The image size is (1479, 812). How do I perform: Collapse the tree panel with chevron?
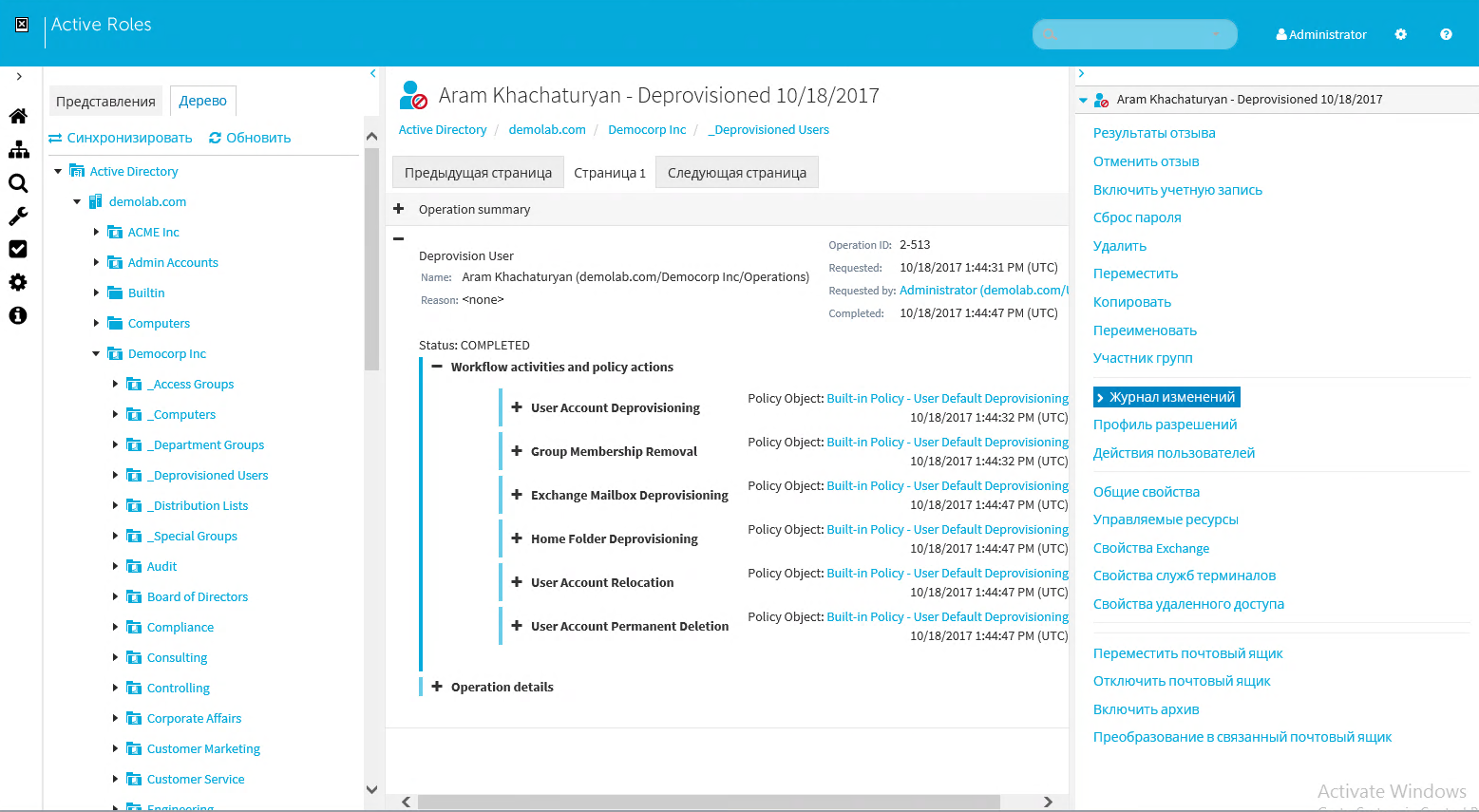click(x=372, y=73)
